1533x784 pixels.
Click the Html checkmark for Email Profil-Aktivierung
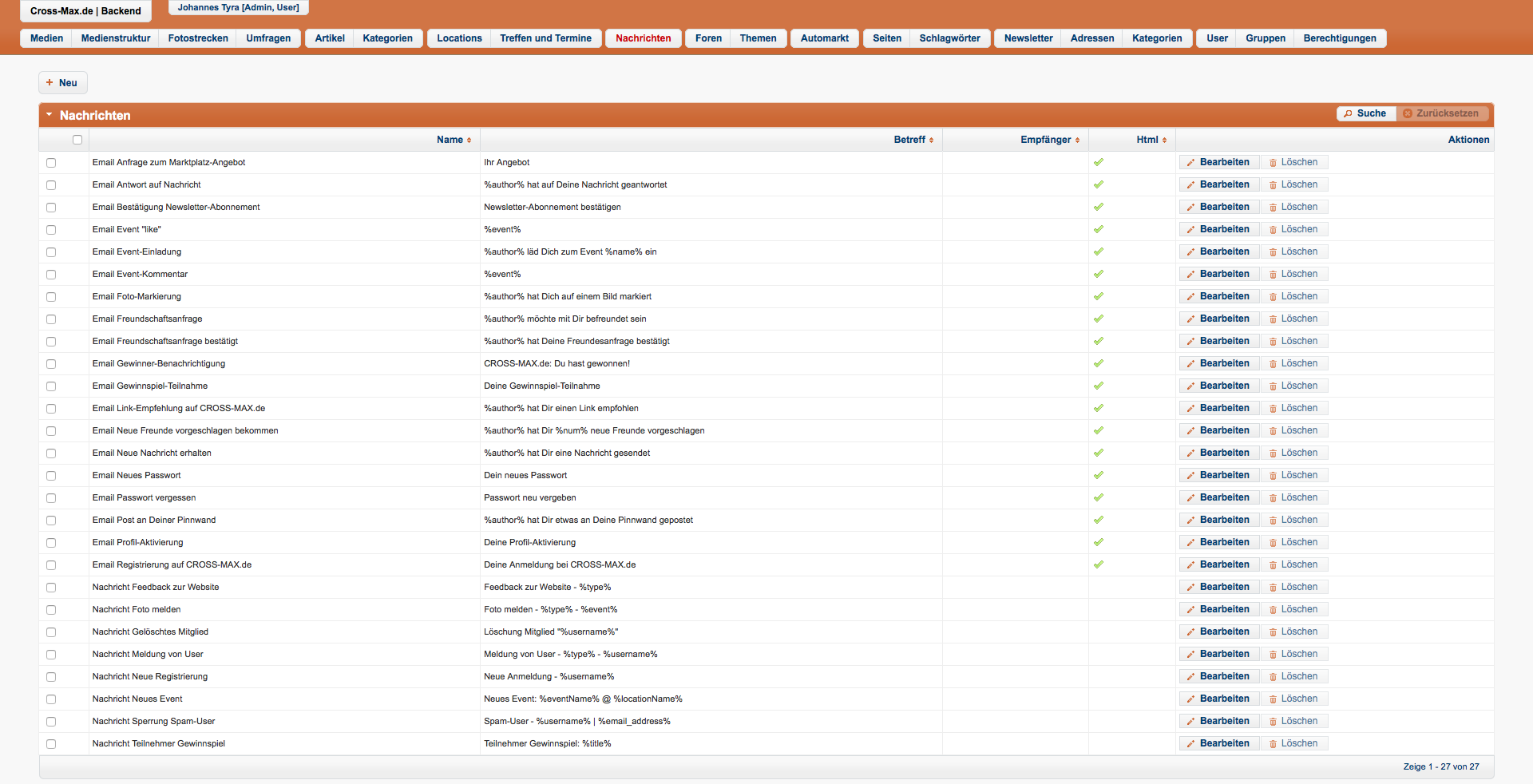[x=1099, y=542]
